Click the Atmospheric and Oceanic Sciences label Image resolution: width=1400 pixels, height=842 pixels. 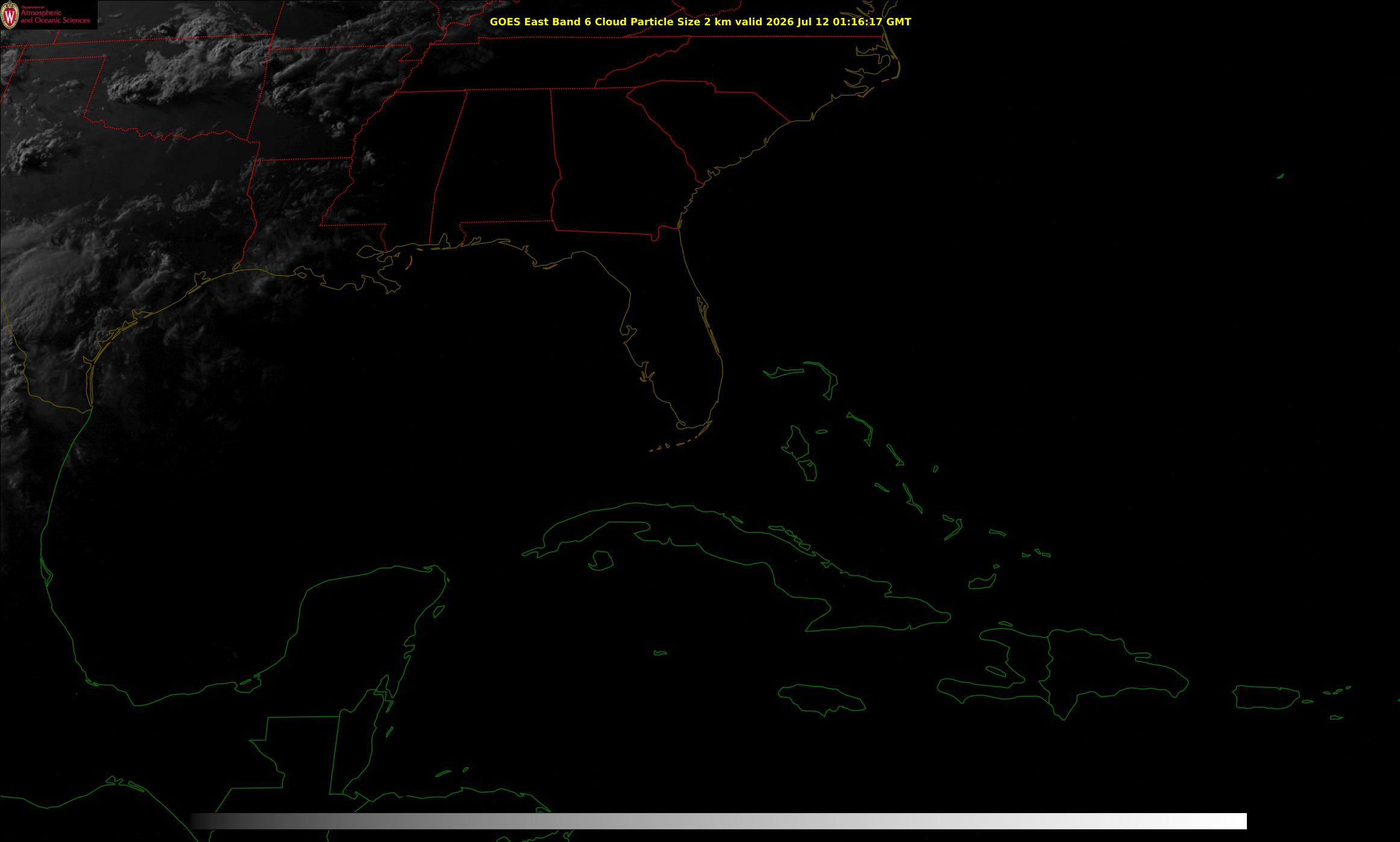click(55, 16)
